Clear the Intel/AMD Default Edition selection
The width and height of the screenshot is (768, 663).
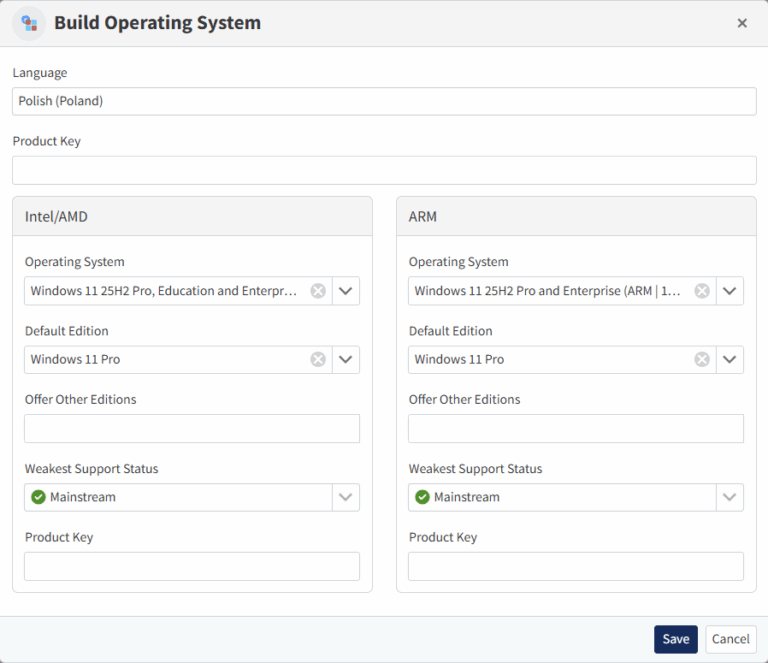(318, 359)
